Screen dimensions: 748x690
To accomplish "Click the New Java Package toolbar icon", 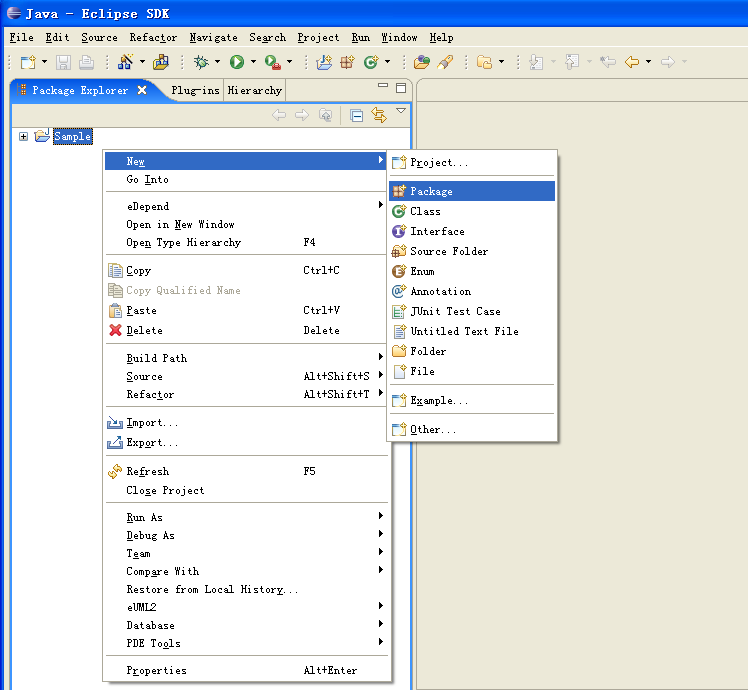I will click(x=347, y=62).
